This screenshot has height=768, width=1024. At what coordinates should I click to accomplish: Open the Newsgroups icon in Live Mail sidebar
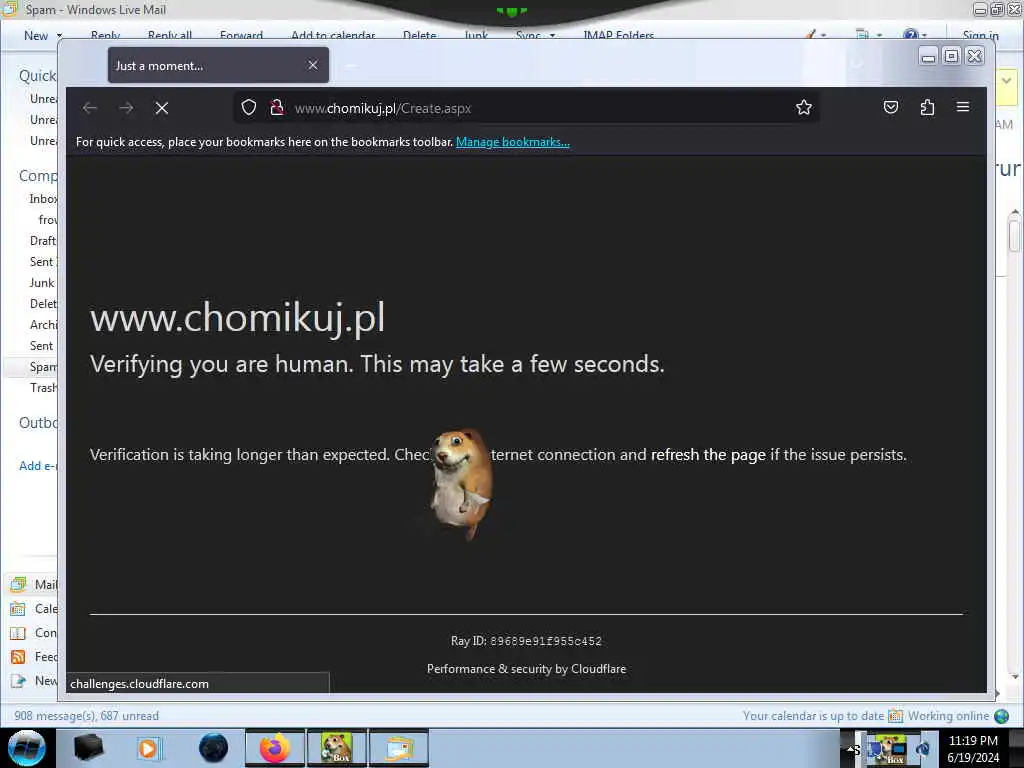pyautogui.click(x=18, y=681)
